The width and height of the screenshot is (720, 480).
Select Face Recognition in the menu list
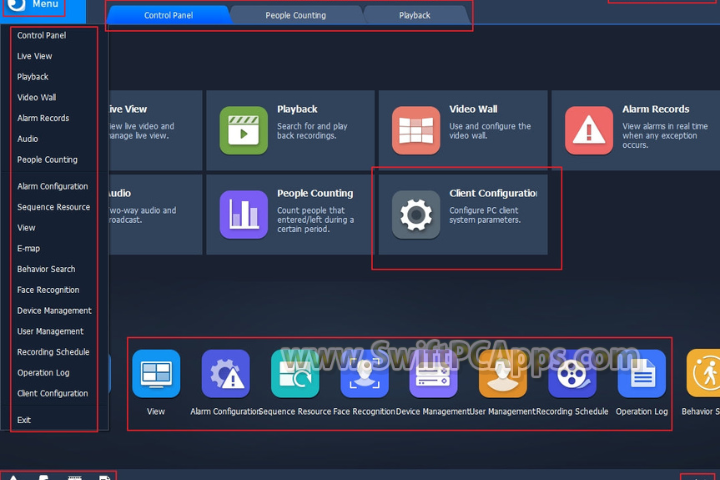[x=48, y=290]
